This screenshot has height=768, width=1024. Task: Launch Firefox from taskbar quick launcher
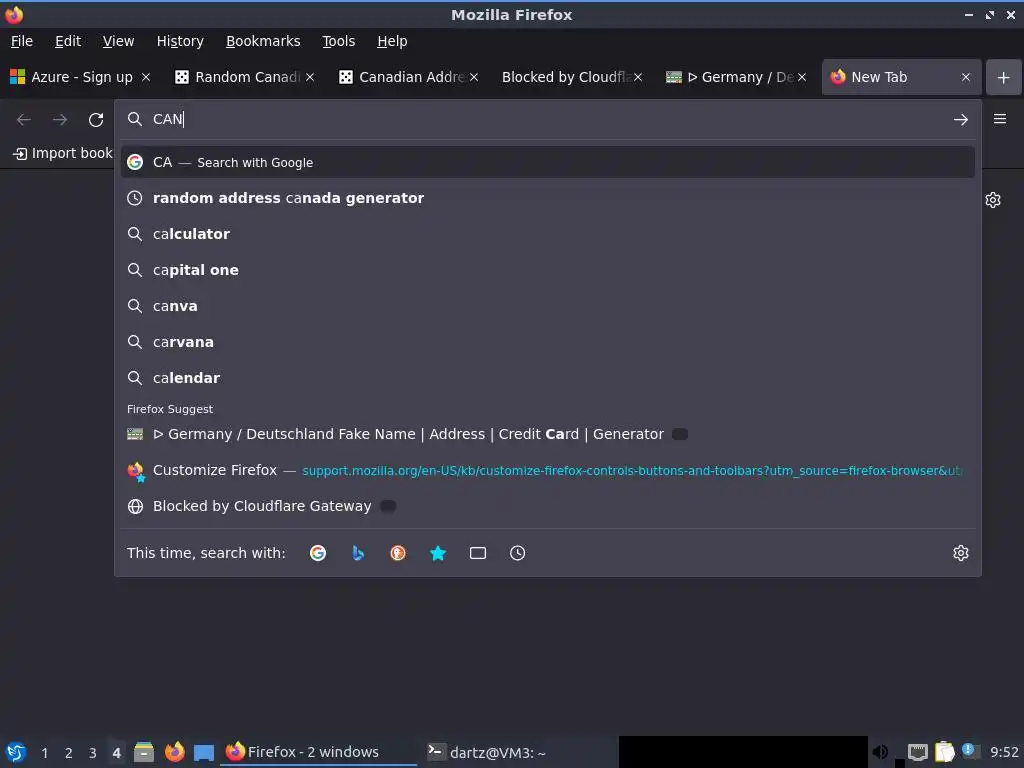[x=174, y=752]
